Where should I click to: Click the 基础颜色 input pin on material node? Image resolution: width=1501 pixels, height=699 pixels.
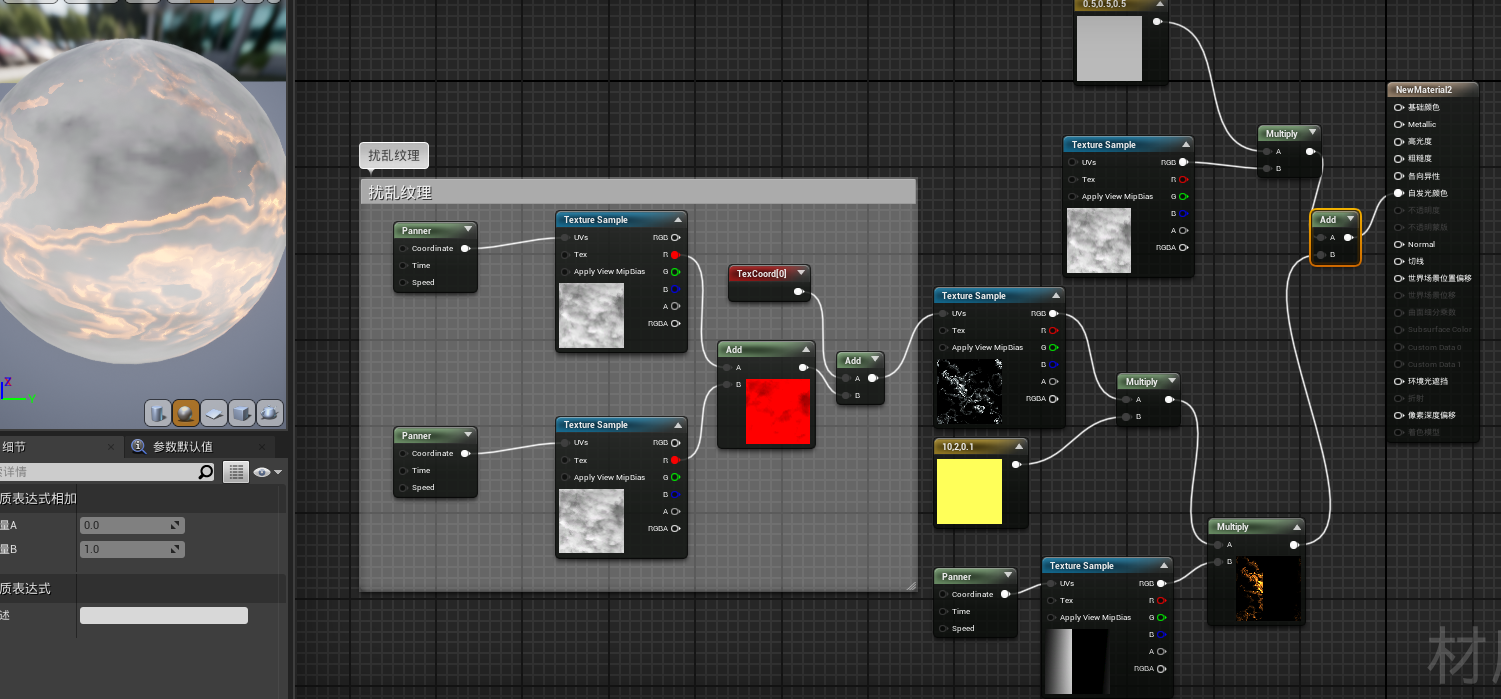point(1398,108)
